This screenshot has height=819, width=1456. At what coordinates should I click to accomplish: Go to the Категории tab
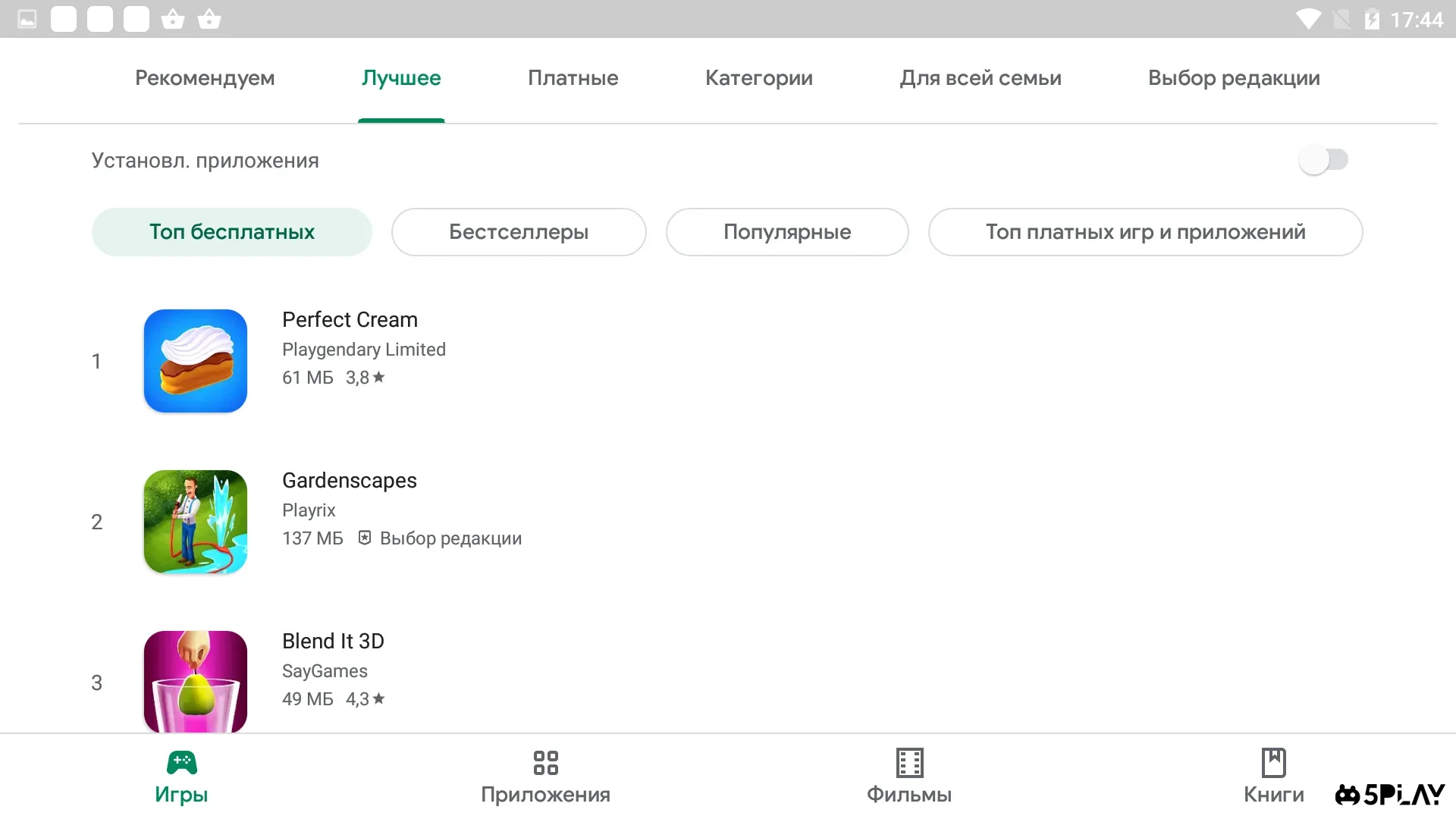(x=758, y=78)
